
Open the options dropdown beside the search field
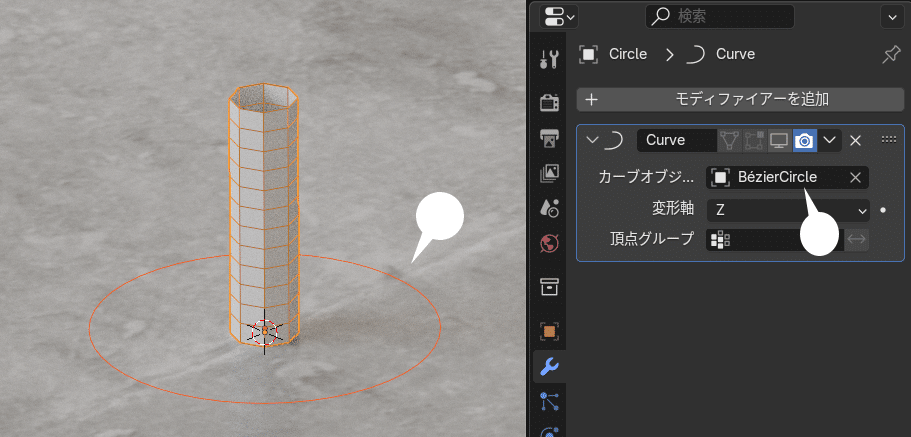tap(892, 17)
